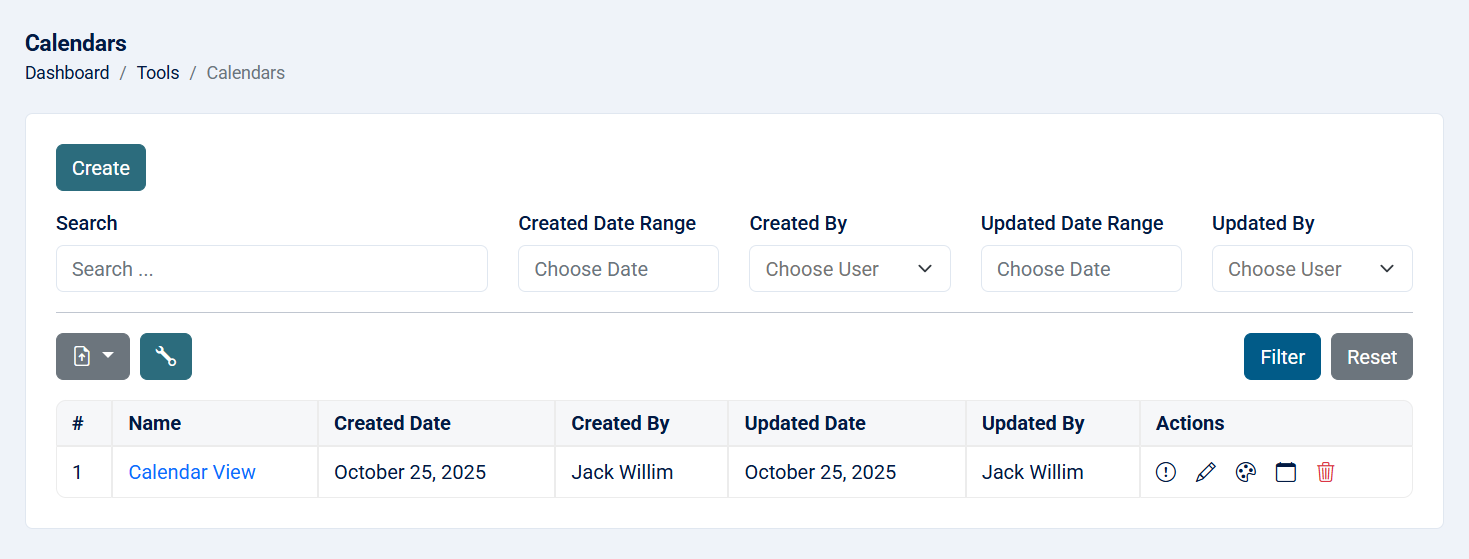Expand the Created By user dropdown
Image resolution: width=1469 pixels, height=559 pixels.
point(849,269)
